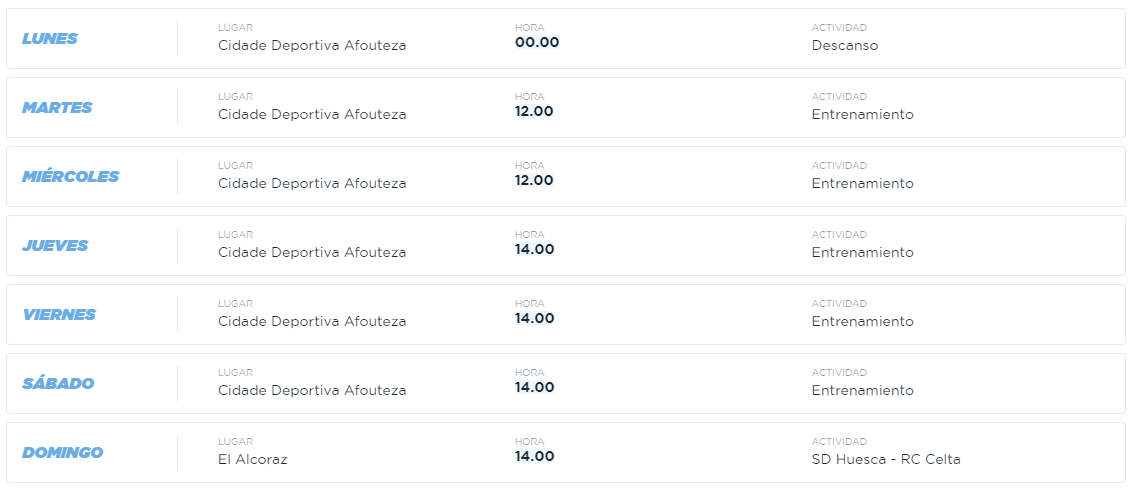Open the VIERNES schedule row
The width and height of the screenshot is (1131, 491).
click(566, 314)
